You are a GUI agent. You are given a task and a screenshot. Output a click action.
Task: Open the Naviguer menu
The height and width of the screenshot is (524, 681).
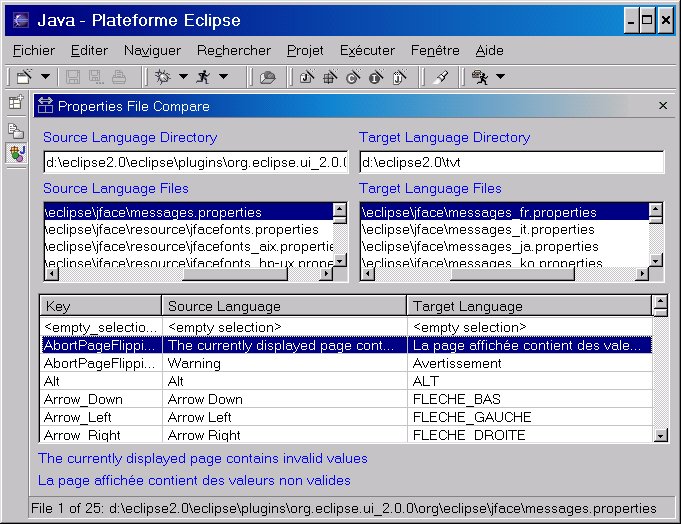tap(152, 50)
